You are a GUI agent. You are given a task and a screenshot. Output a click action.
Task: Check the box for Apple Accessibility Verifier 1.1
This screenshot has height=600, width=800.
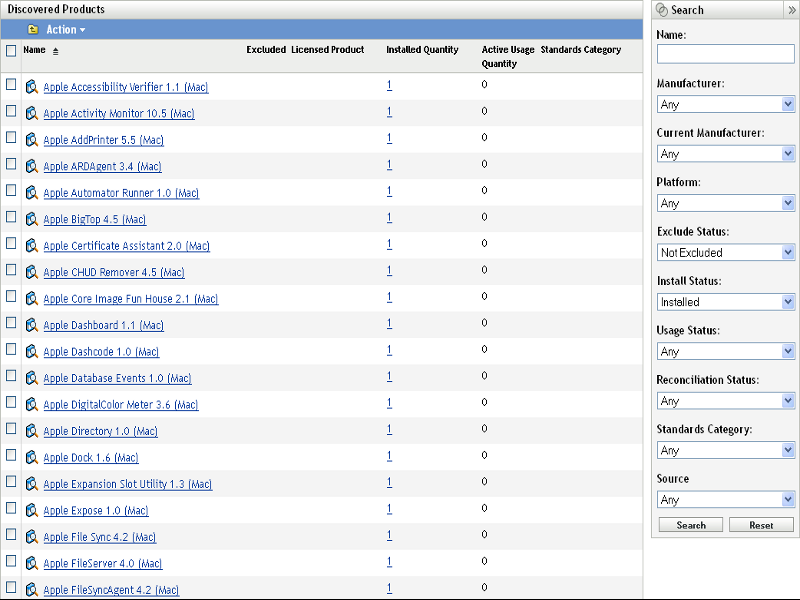pyautogui.click(x=11, y=85)
